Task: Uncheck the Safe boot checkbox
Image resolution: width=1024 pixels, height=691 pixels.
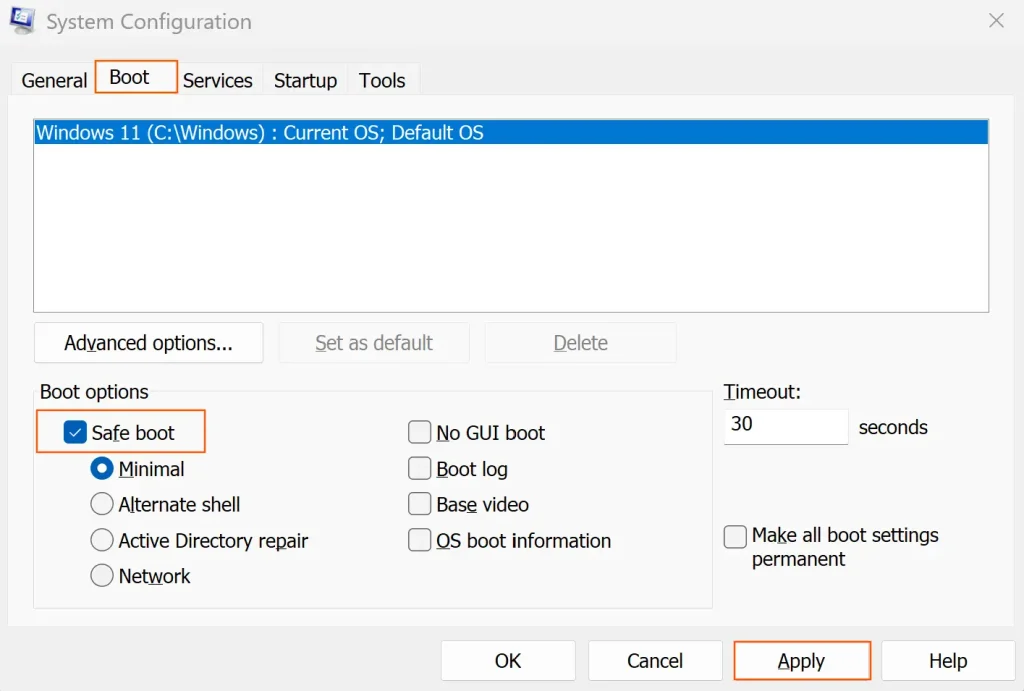Action: click(75, 432)
